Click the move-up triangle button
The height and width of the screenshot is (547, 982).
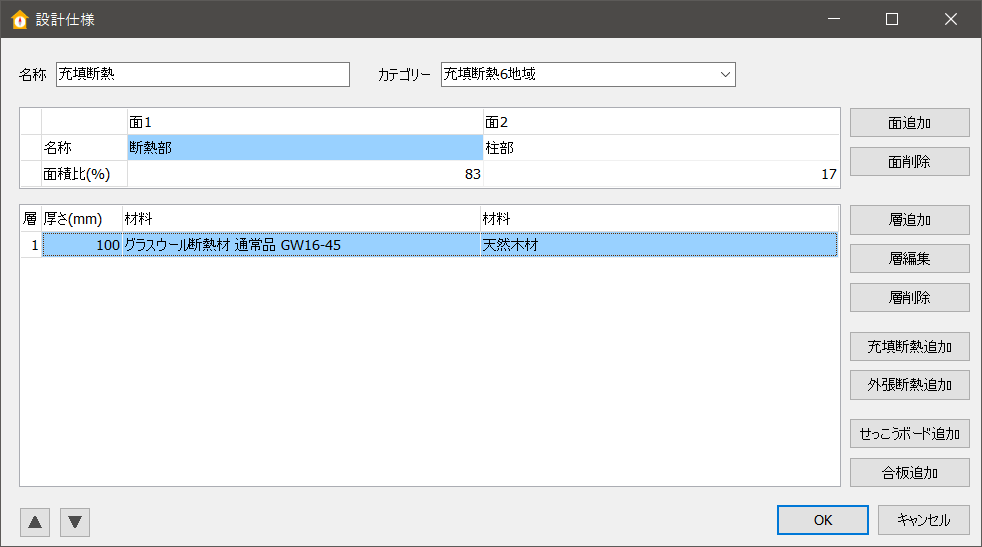[35, 522]
